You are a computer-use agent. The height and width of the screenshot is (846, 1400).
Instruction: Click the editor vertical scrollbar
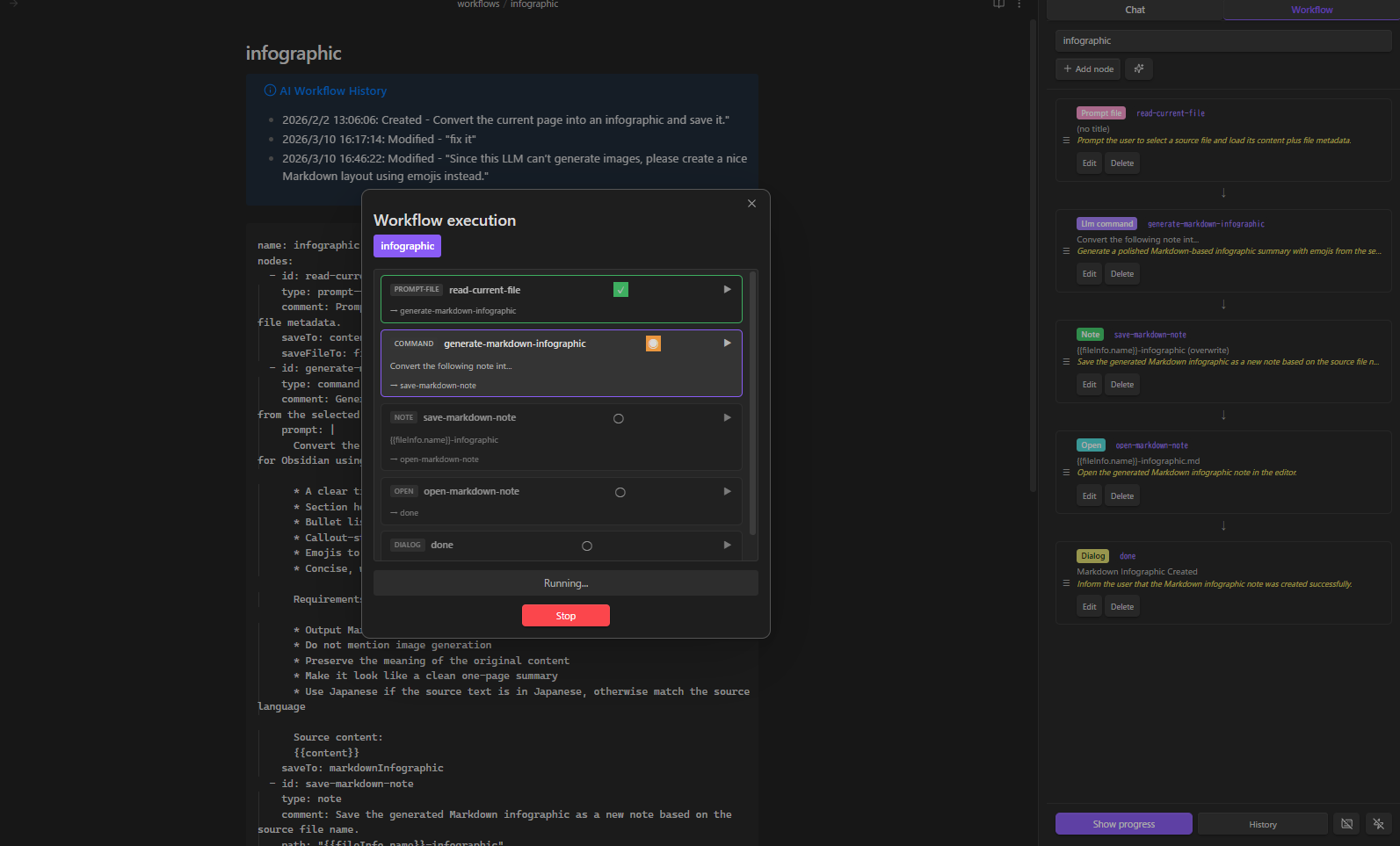(1033, 255)
